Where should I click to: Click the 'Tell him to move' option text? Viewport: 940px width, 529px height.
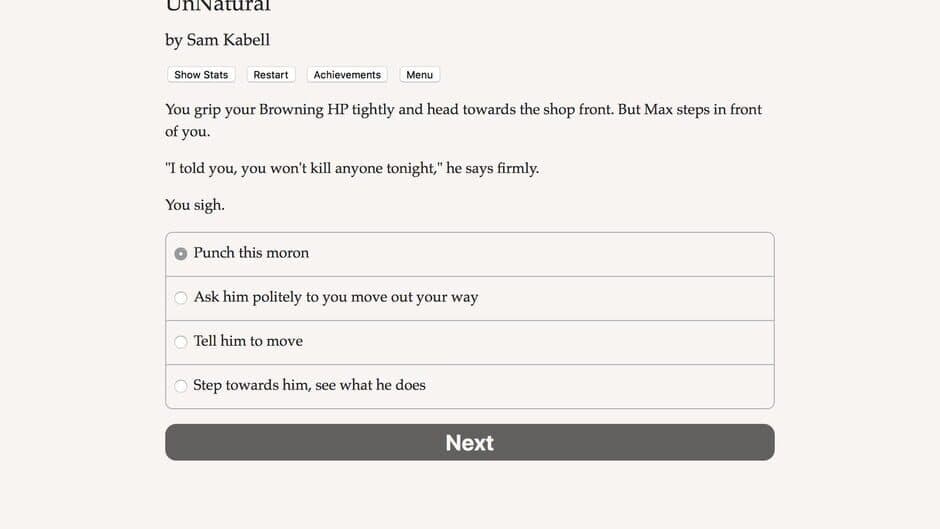248,341
